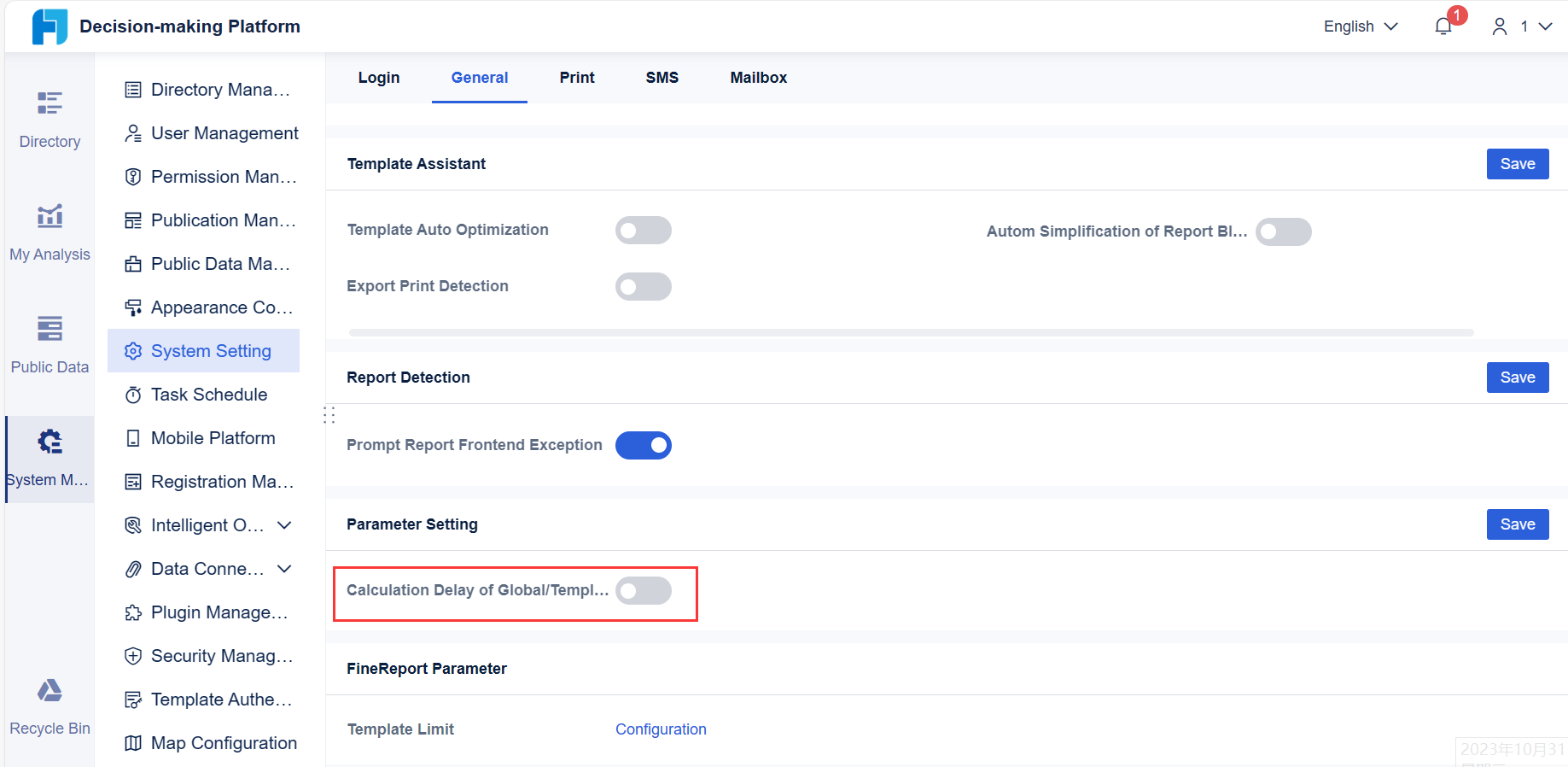This screenshot has width=1568, height=767.
Task: Click the Task Schedule clock icon
Action: coord(133,395)
